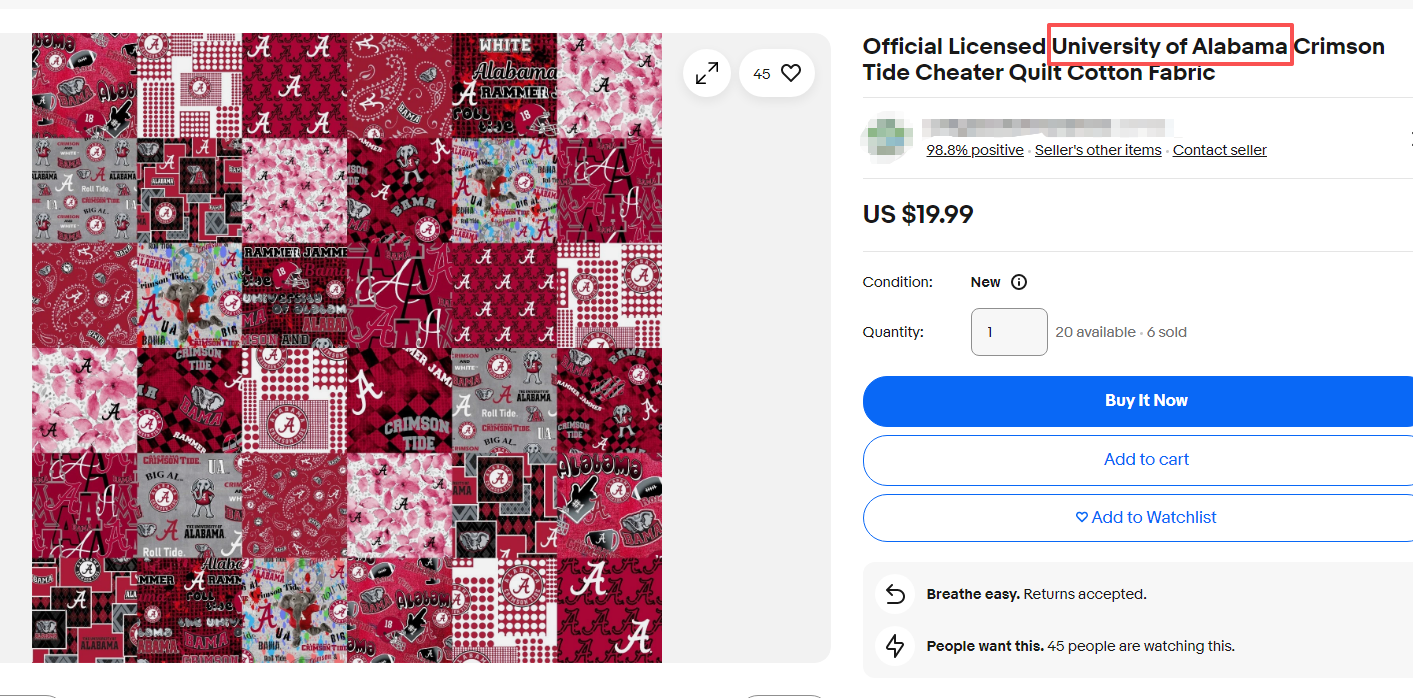Click the Alabama quilt fabric product image
This screenshot has height=698, width=1413.
click(x=346, y=347)
